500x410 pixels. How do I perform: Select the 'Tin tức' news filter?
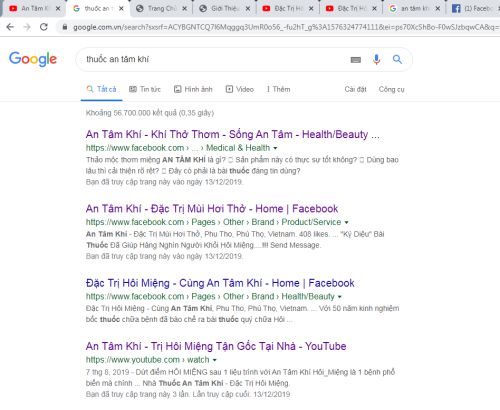click(145, 89)
